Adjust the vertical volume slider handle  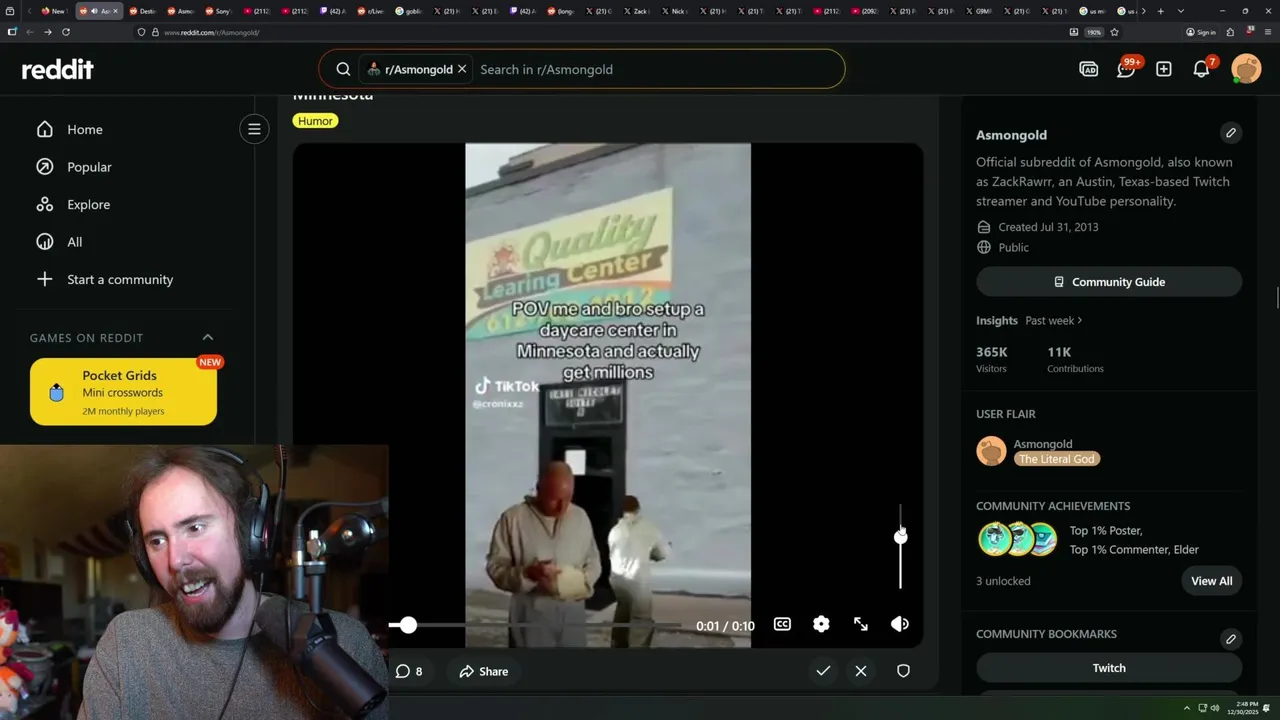(900, 537)
